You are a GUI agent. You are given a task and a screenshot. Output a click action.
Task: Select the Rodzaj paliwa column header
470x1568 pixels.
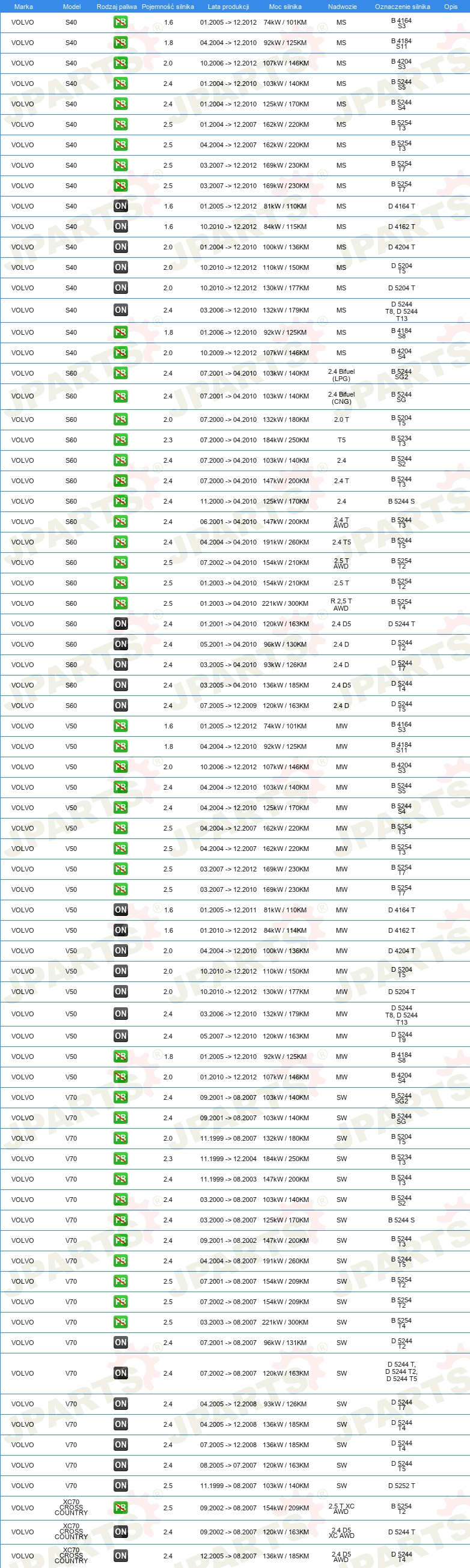click(x=117, y=7)
